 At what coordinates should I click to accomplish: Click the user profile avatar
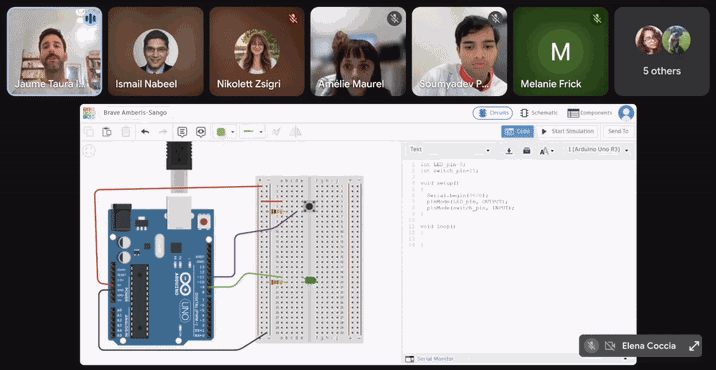626,113
